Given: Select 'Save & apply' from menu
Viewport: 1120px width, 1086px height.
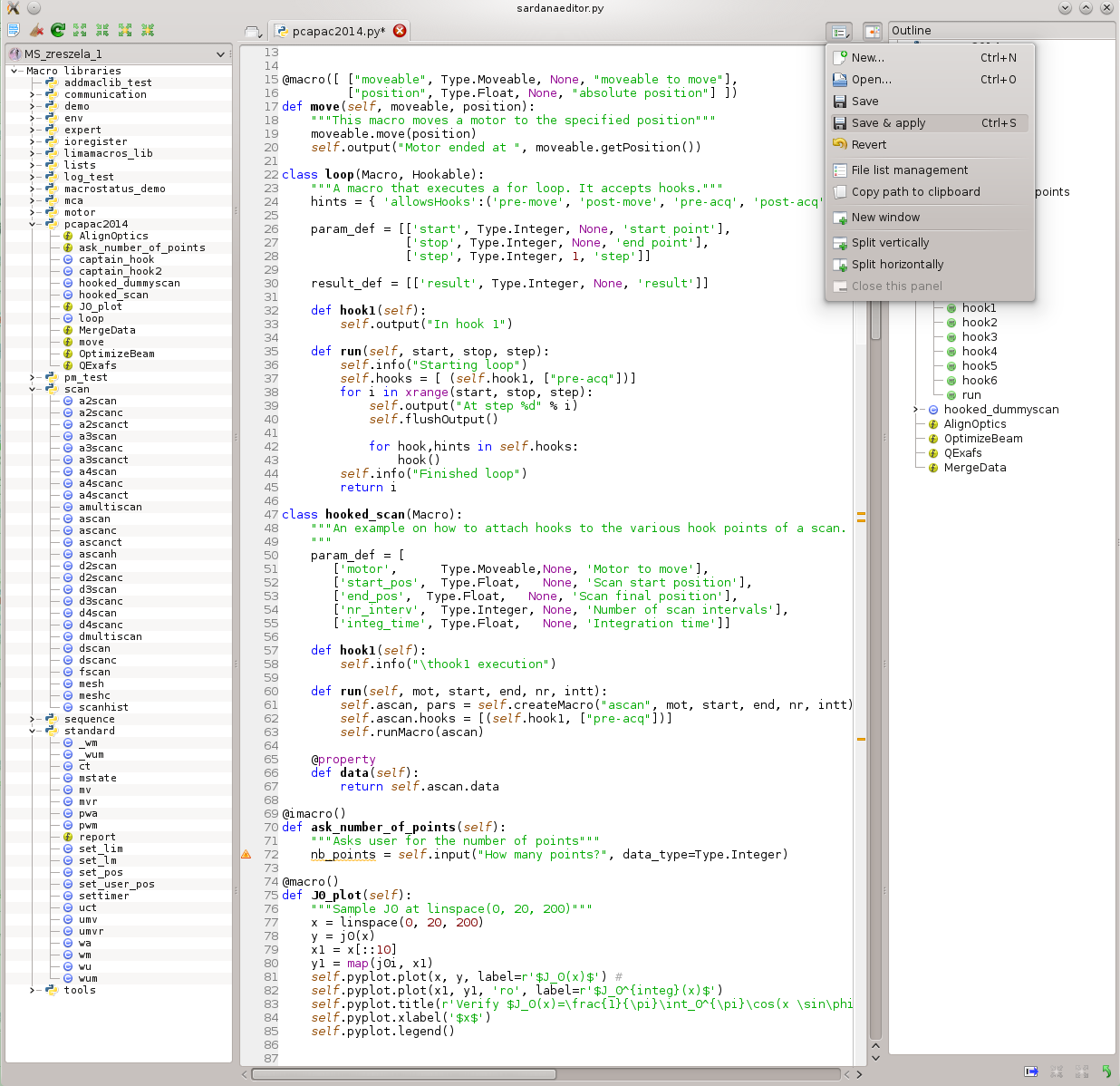Looking at the screenshot, I should 888,123.
